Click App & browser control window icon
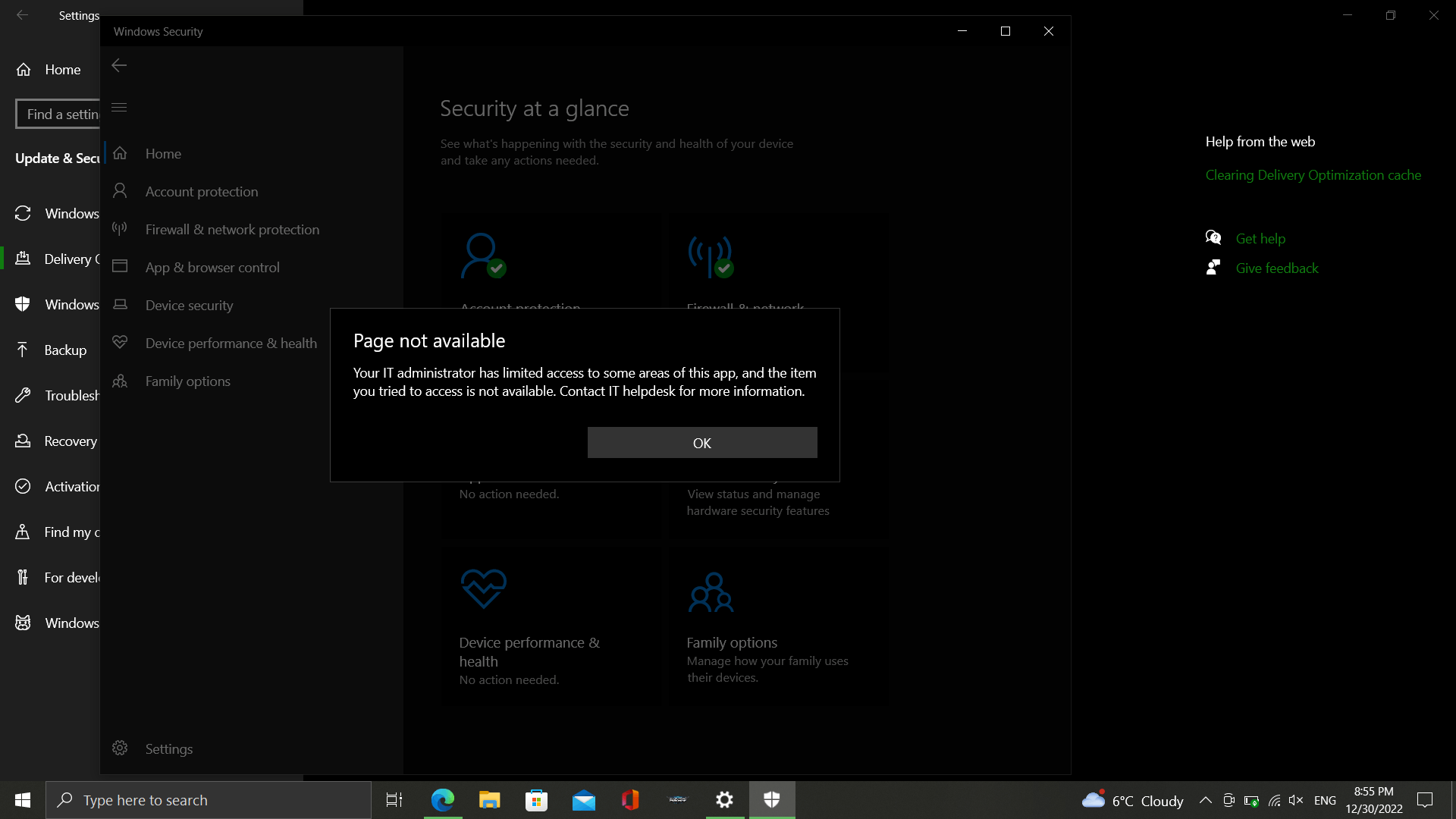This screenshot has width=1456, height=819. point(120,266)
